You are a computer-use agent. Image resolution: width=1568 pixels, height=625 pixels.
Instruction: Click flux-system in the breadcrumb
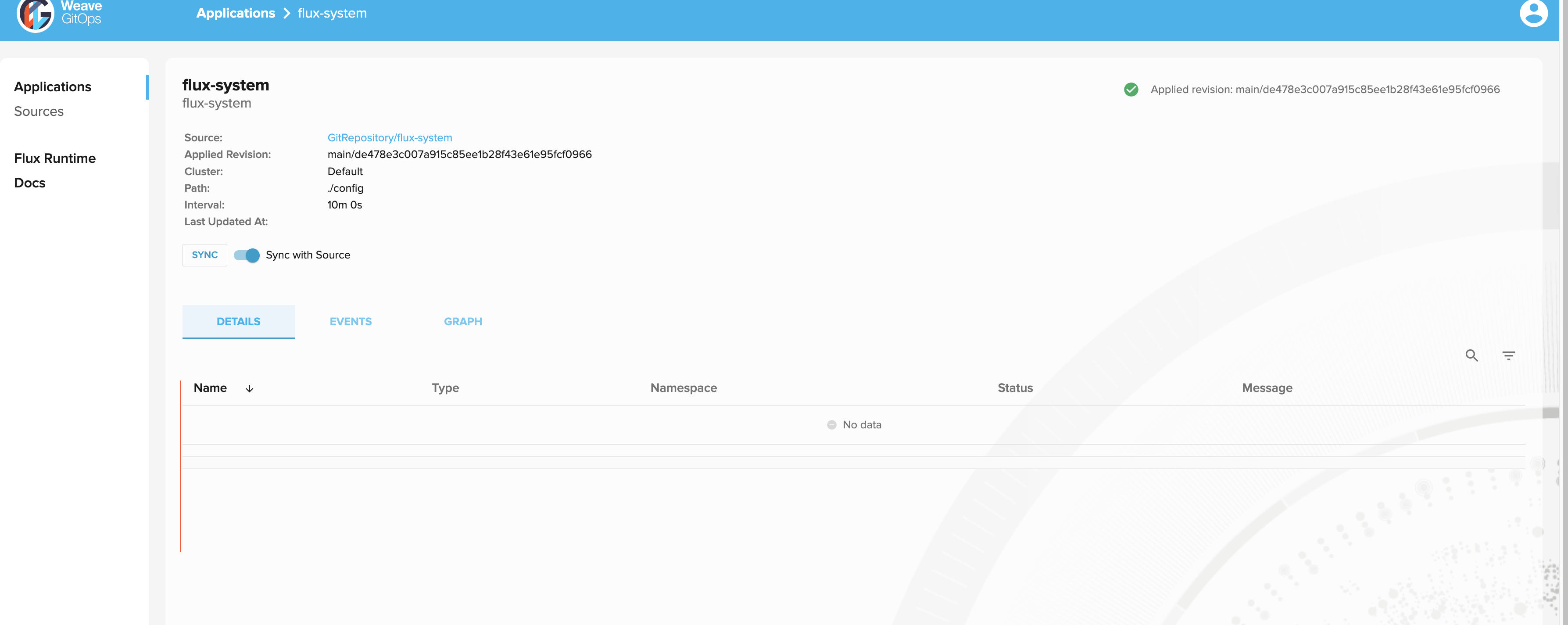tap(332, 13)
